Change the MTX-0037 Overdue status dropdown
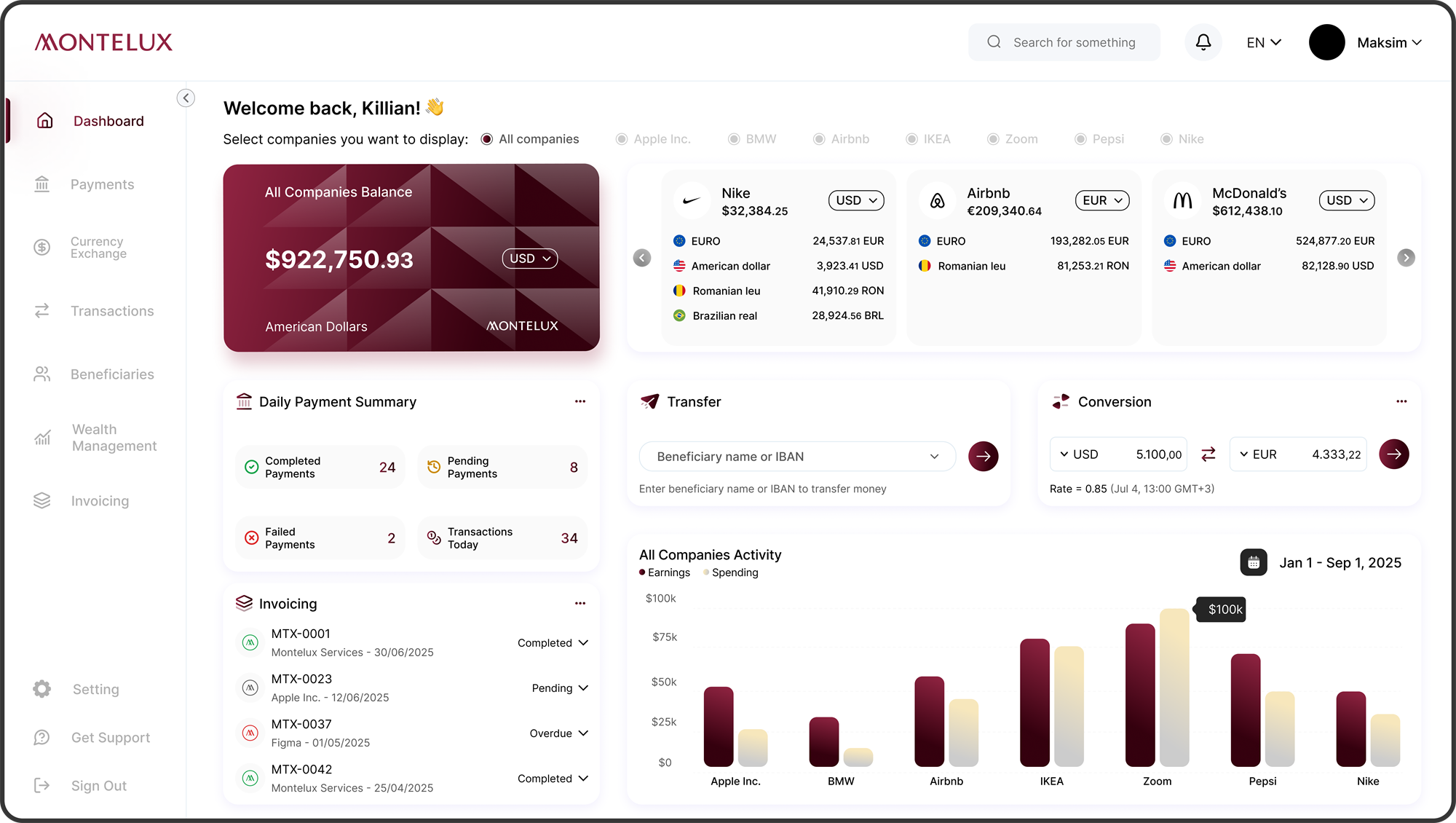The height and width of the screenshot is (823, 1456). click(559, 733)
